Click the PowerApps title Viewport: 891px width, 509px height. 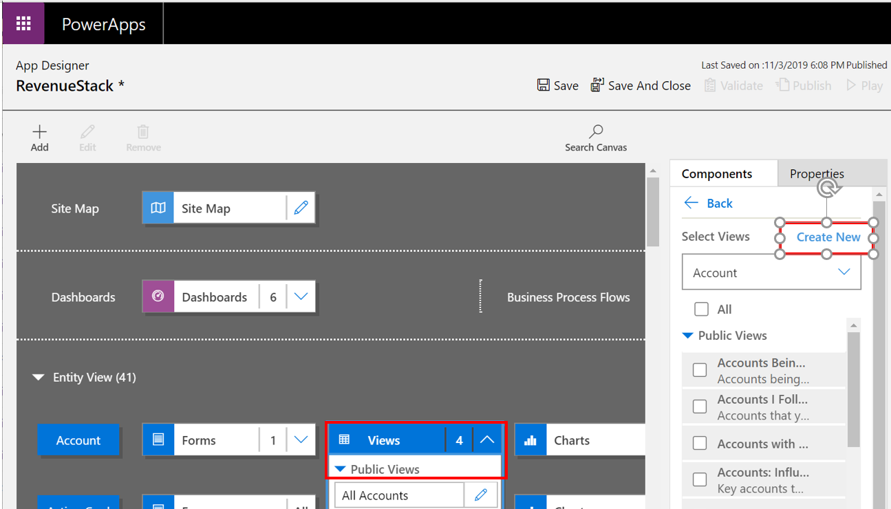(103, 24)
